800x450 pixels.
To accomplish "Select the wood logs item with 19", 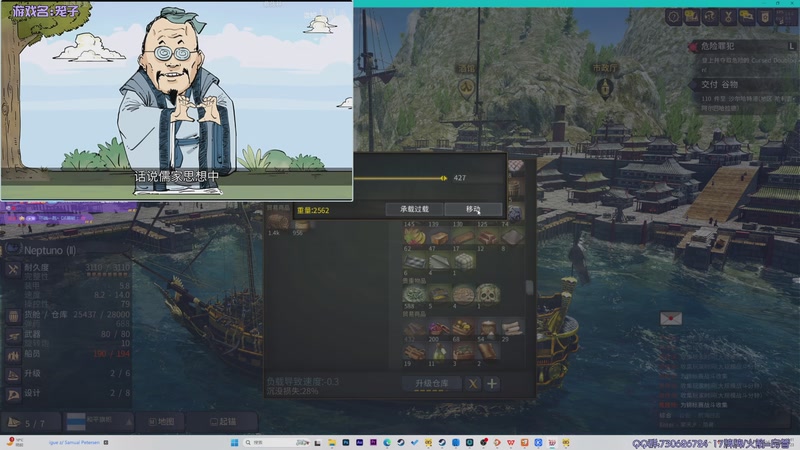I will (415, 352).
